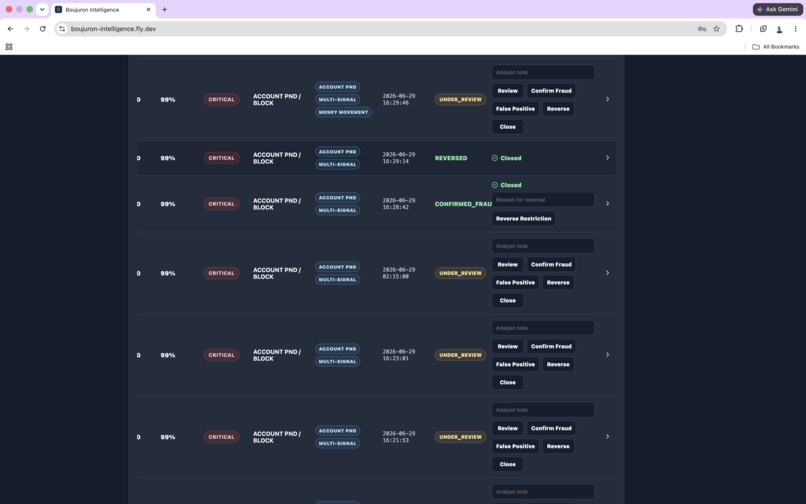Open the browser extensions puzzle icon
This screenshot has width=806, height=504.
pyautogui.click(x=739, y=29)
